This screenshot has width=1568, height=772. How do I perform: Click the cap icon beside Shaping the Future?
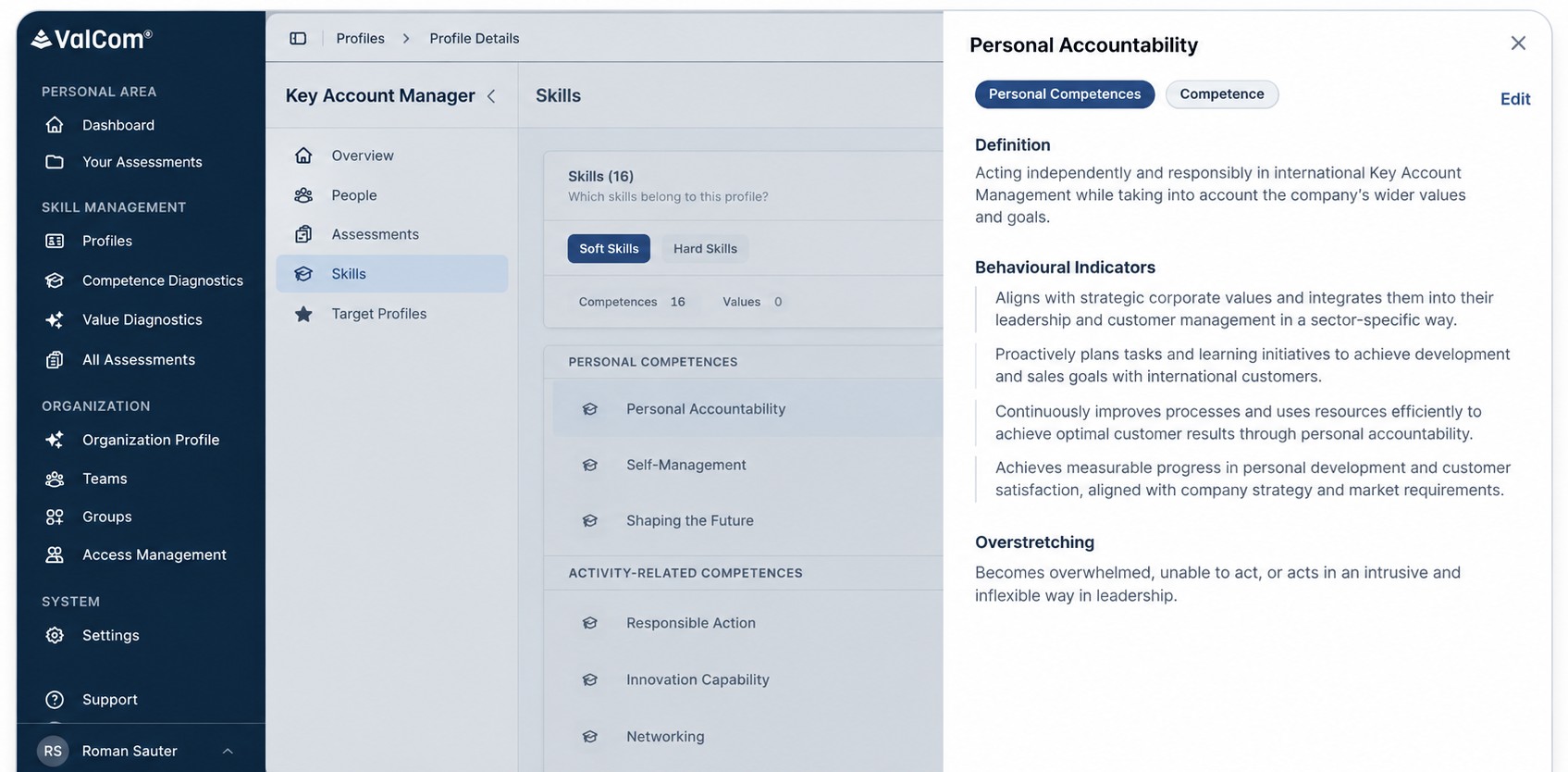590,520
